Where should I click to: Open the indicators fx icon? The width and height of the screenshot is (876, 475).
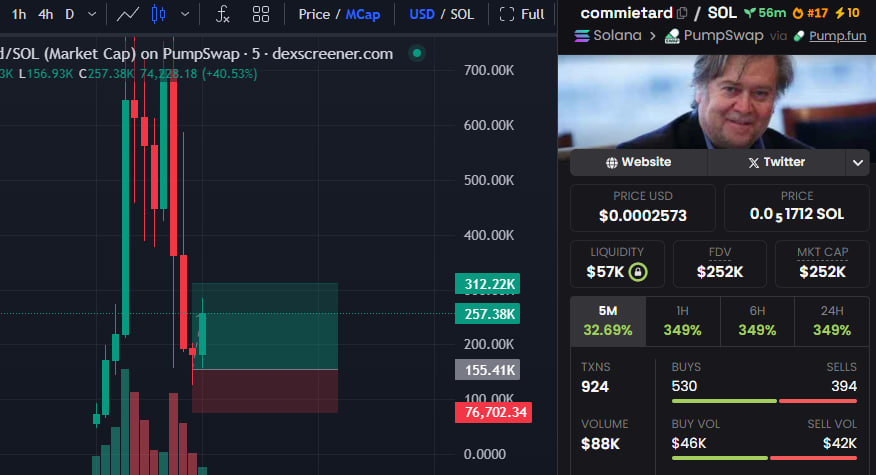tap(222, 15)
